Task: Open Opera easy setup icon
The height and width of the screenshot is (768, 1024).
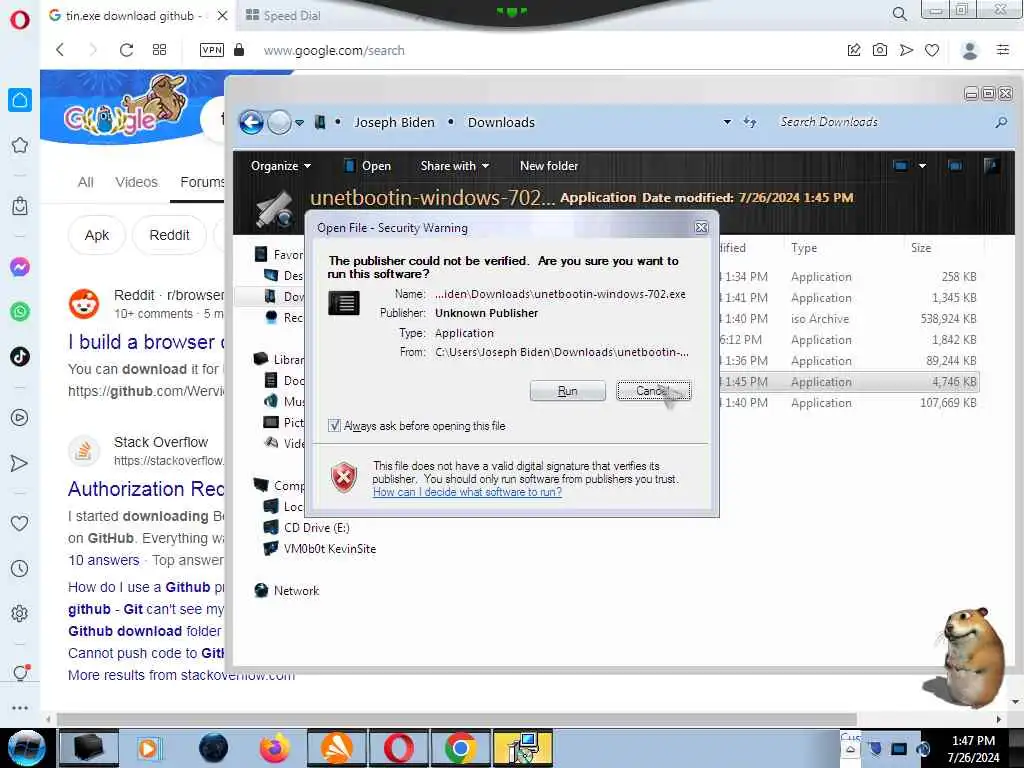Action: click(1003, 50)
